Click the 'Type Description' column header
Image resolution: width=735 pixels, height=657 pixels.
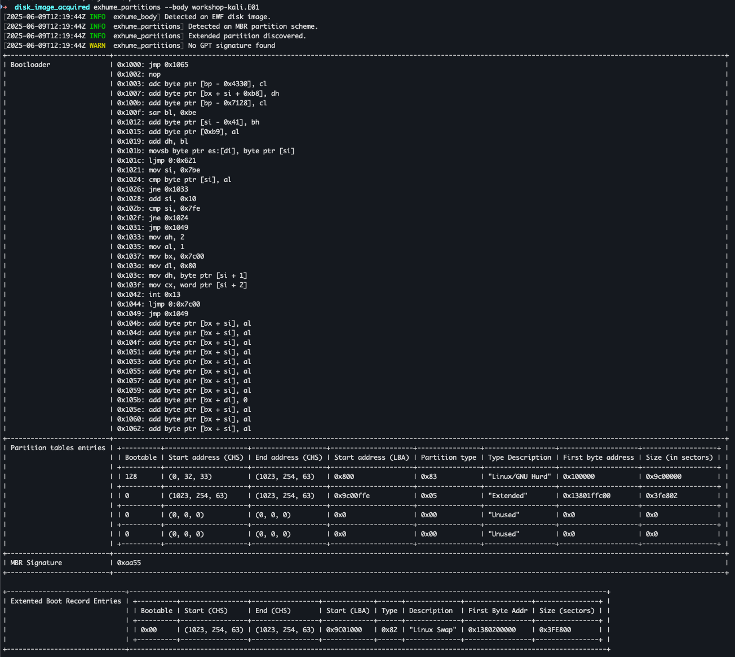520,457
